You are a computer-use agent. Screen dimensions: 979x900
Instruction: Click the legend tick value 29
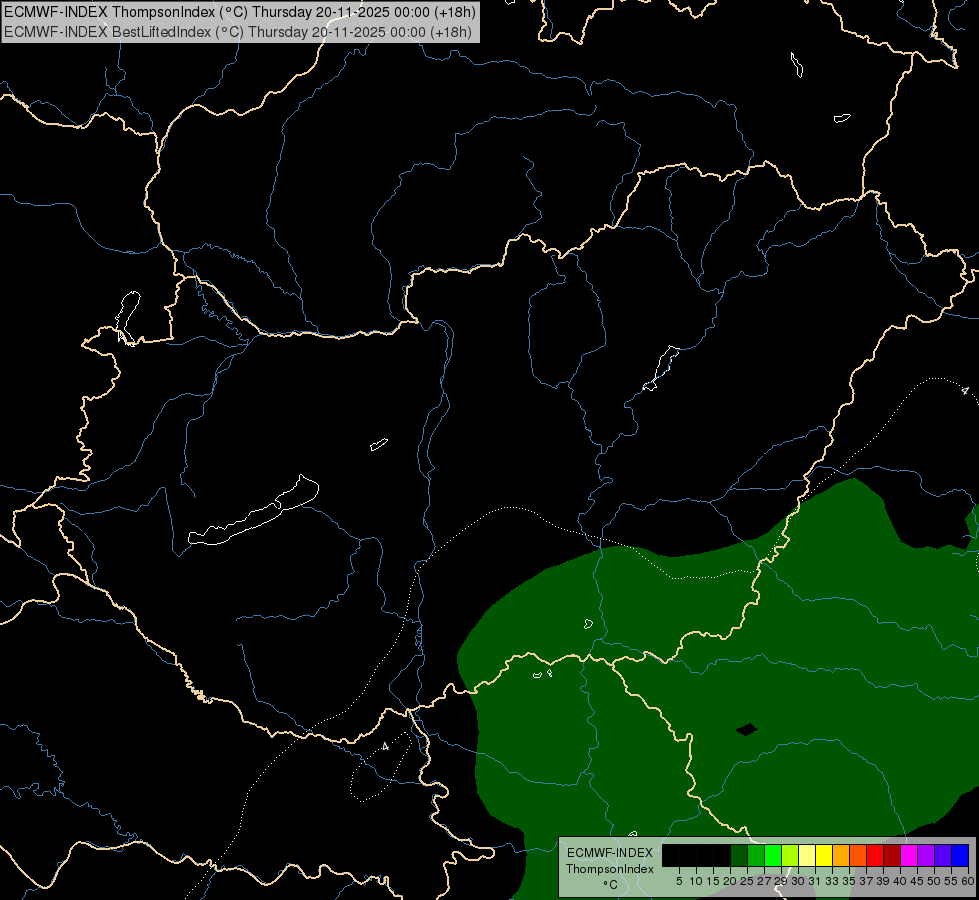click(x=781, y=881)
